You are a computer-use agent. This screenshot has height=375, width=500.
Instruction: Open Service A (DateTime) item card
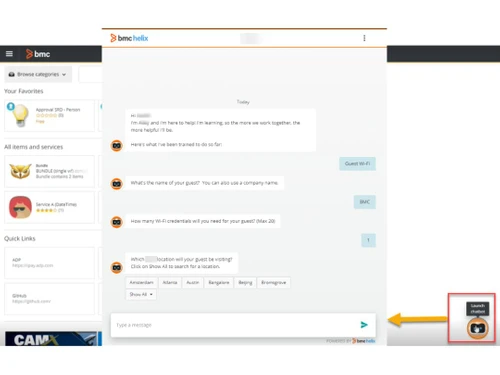(49, 207)
